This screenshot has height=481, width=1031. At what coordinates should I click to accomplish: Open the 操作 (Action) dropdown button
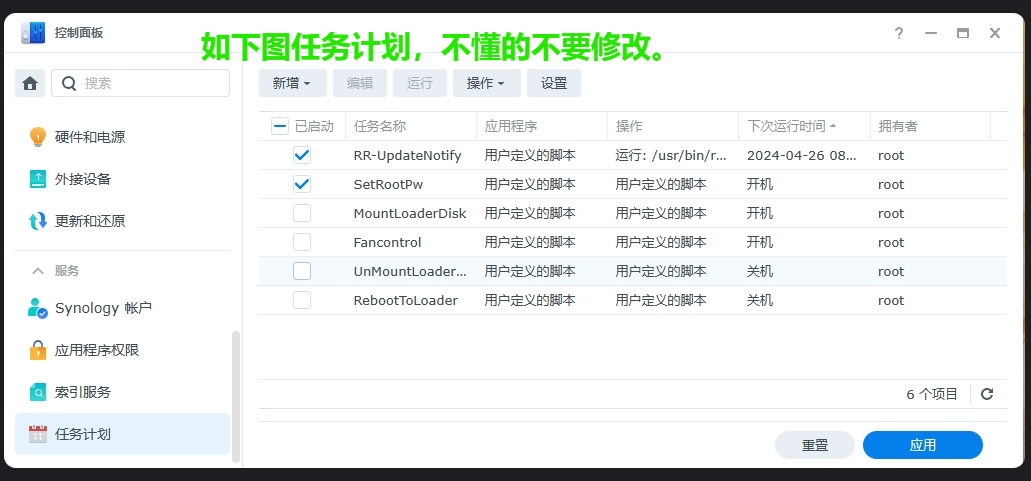click(486, 83)
